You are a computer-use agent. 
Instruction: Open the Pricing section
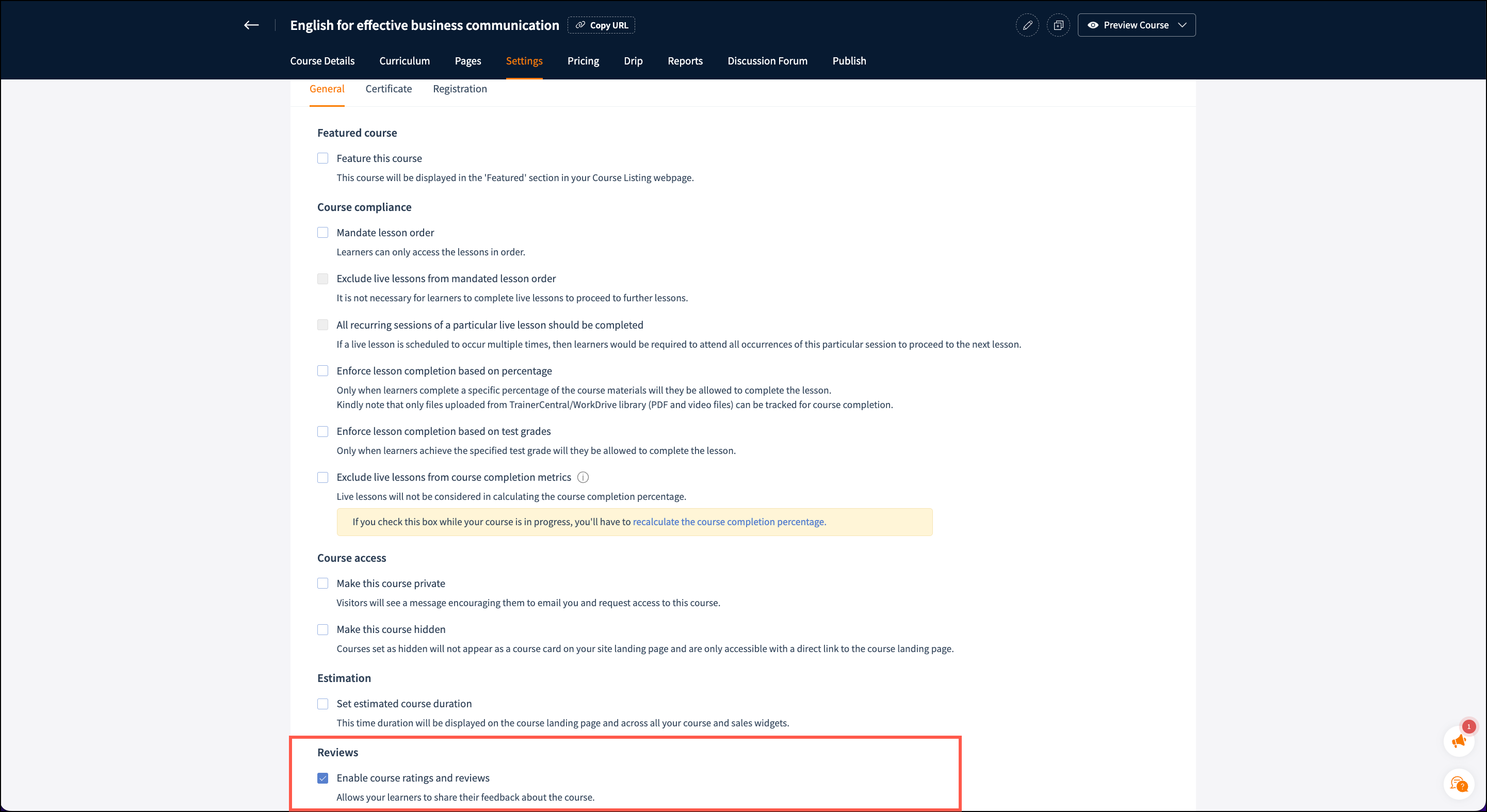pos(583,60)
